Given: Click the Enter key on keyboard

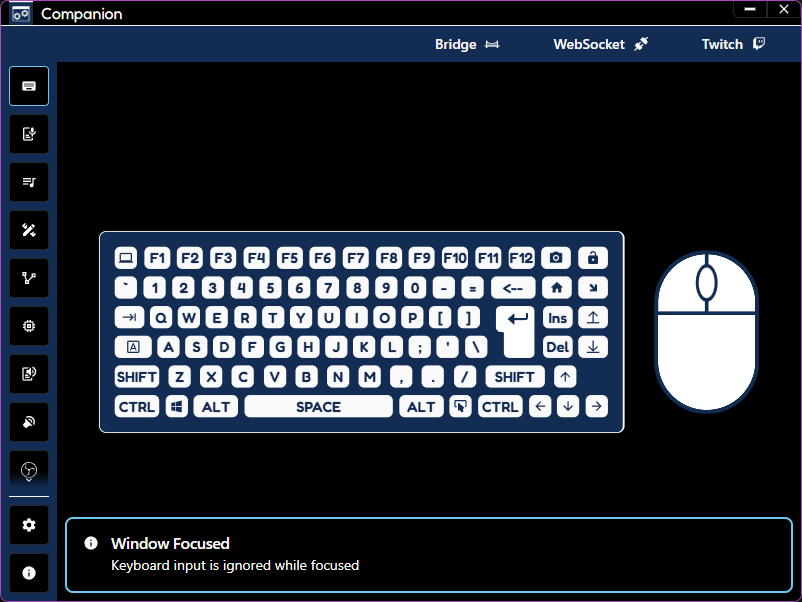Looking at the screenshot, I should tap(517, 331).
